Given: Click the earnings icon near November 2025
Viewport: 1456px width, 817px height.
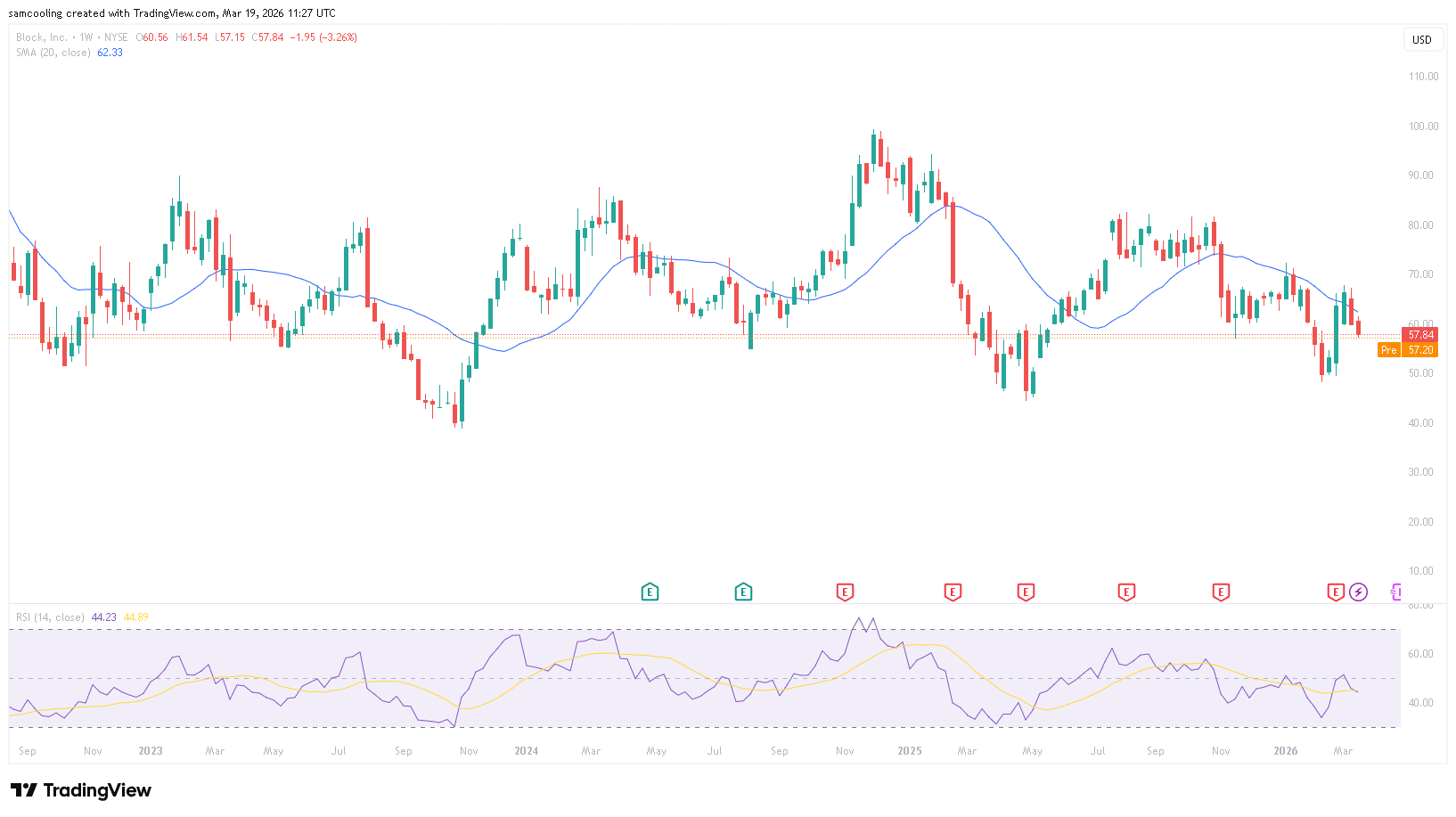Looking at the screenshot, I should click(1222, 592).
